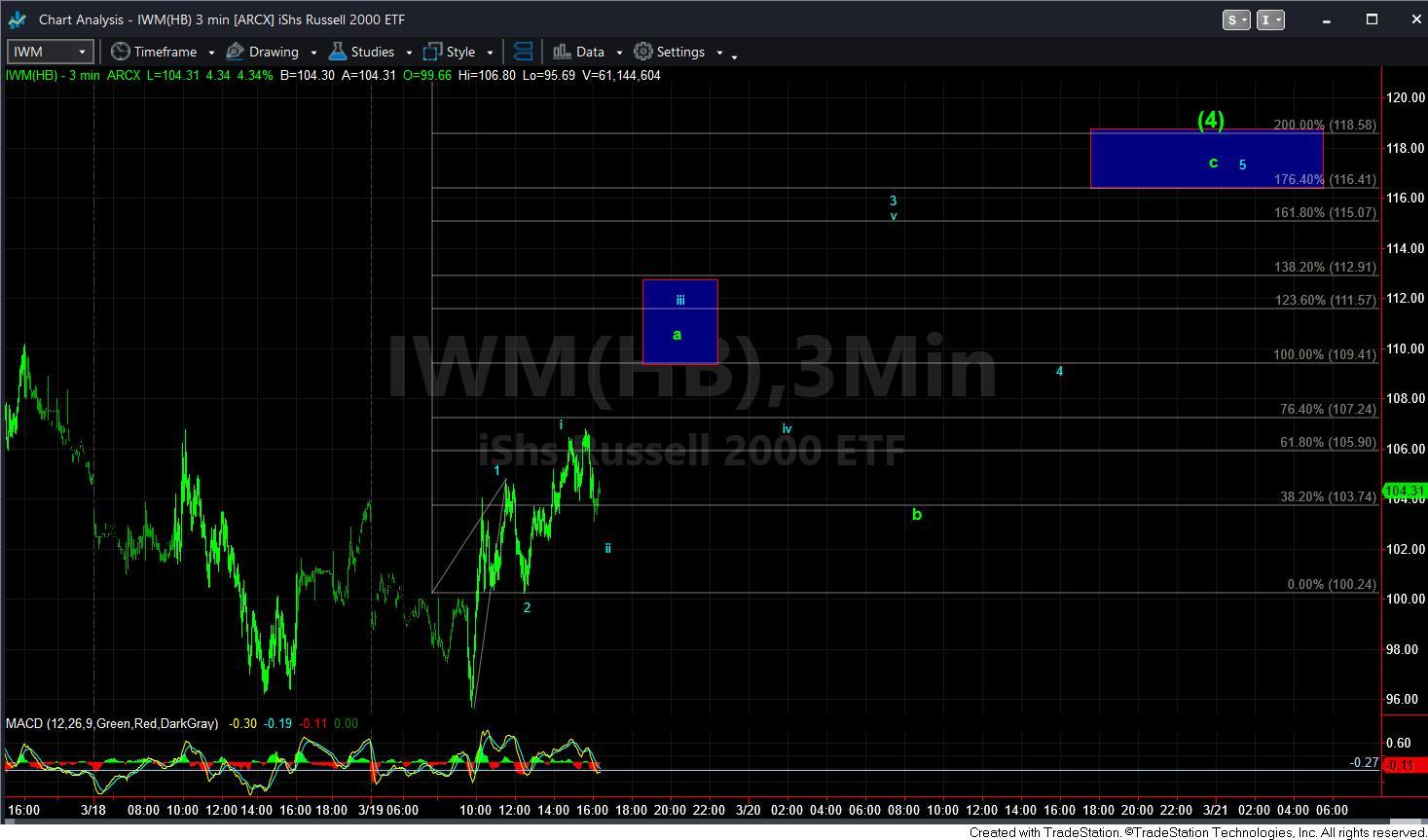Click the stacked panels layout icon
The width and height of the screenshot is (1428, 840).
coord(523,52)
